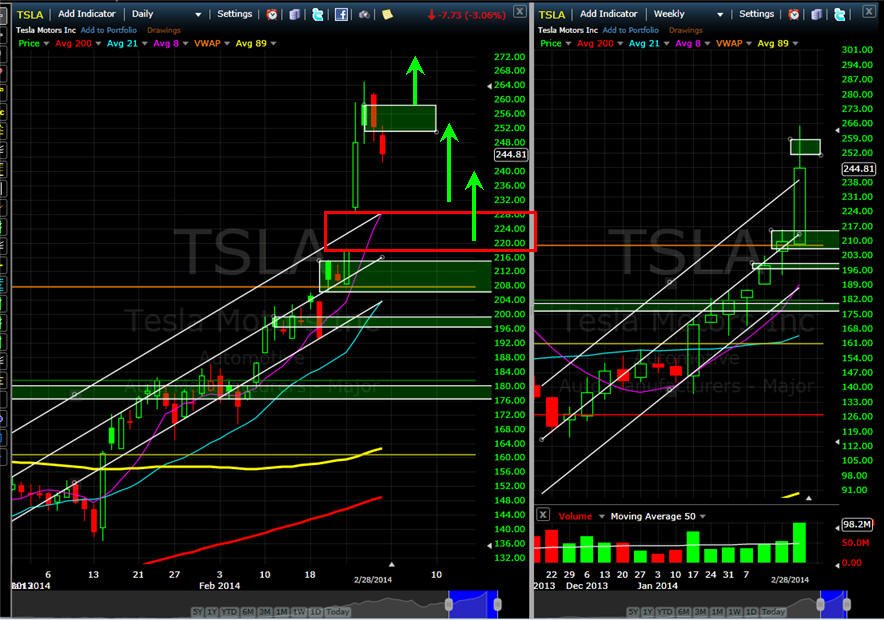884x620 pixels.
Task: Share daily chart via Twitter icon
Action: pyautogui.click(x=317, y=14)
